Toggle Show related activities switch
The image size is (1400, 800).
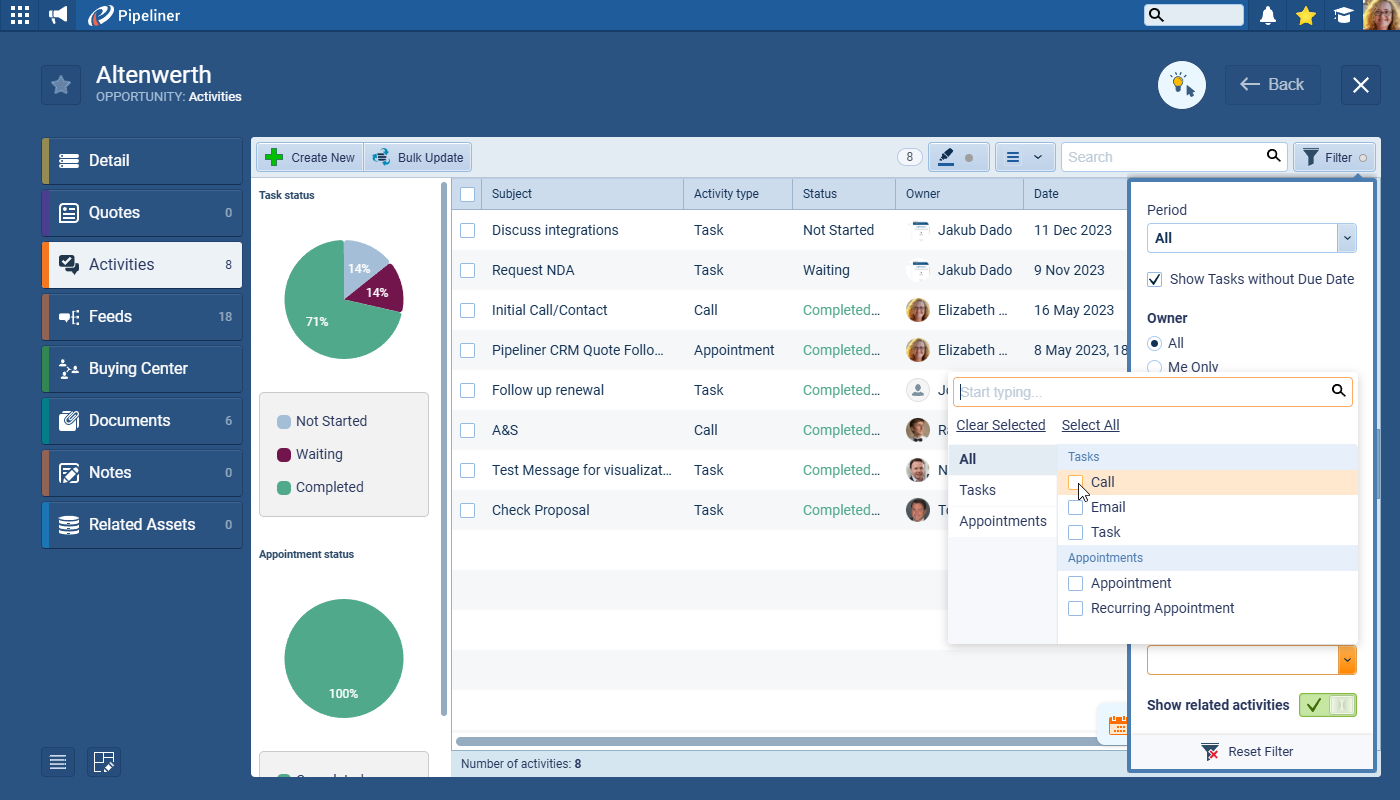tap(1327, 705)
